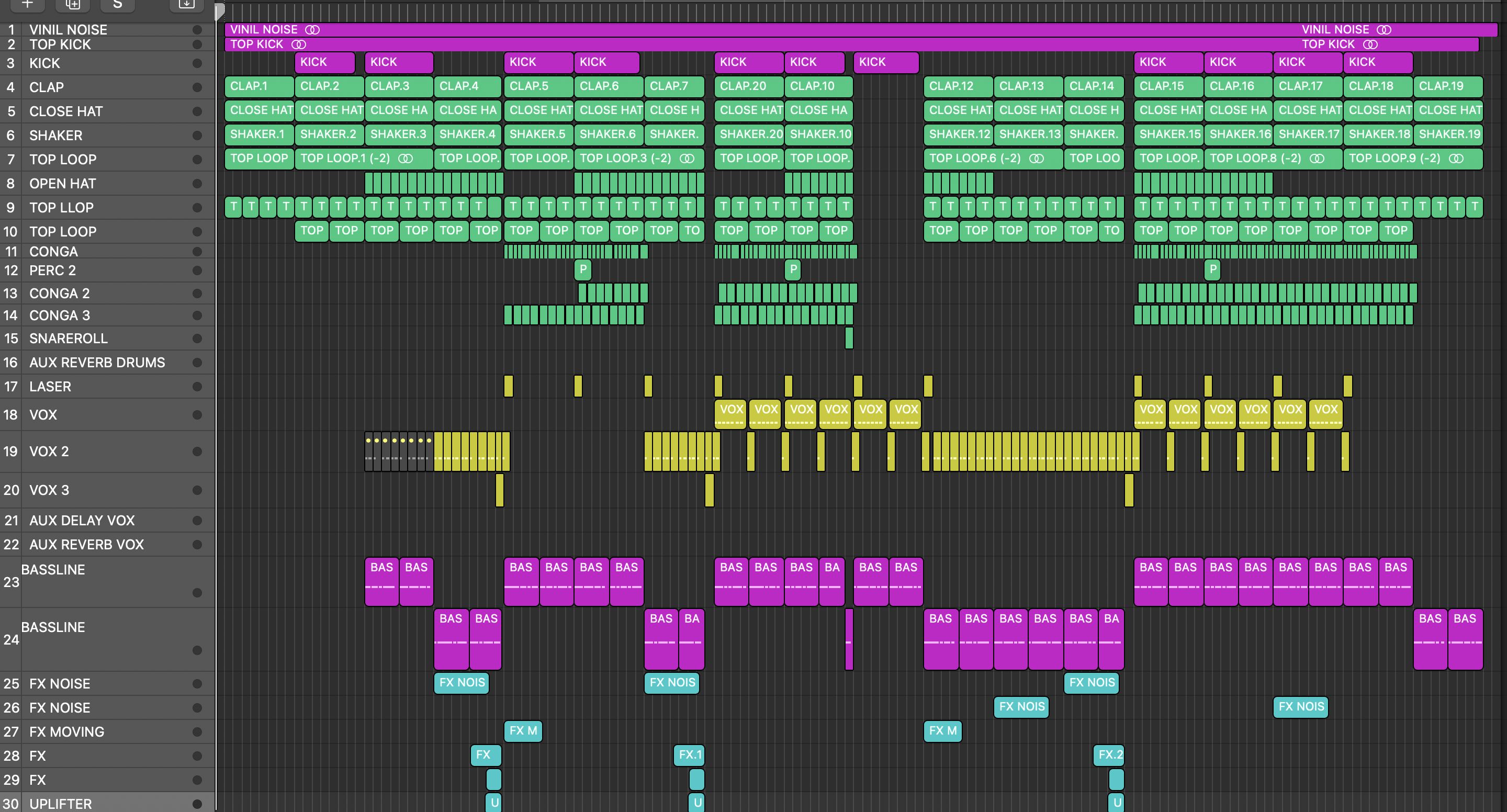The image size is (1507, 812).
Task: Select the single SNAREROLL region
Action: 849,338
